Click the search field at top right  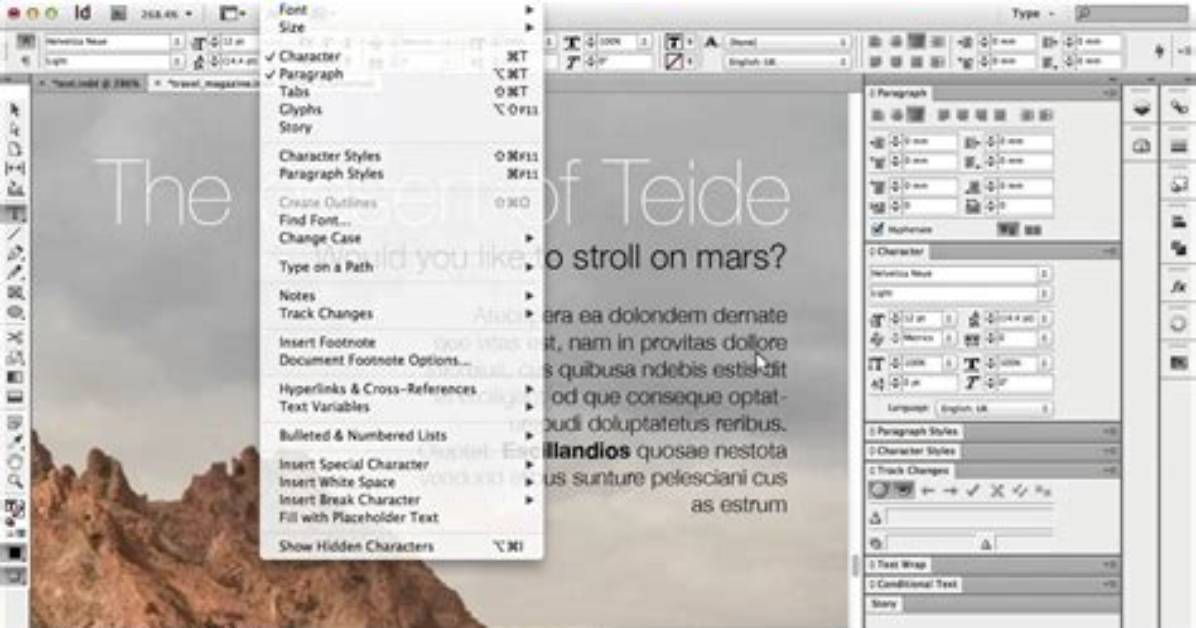tap(1133, 13)
